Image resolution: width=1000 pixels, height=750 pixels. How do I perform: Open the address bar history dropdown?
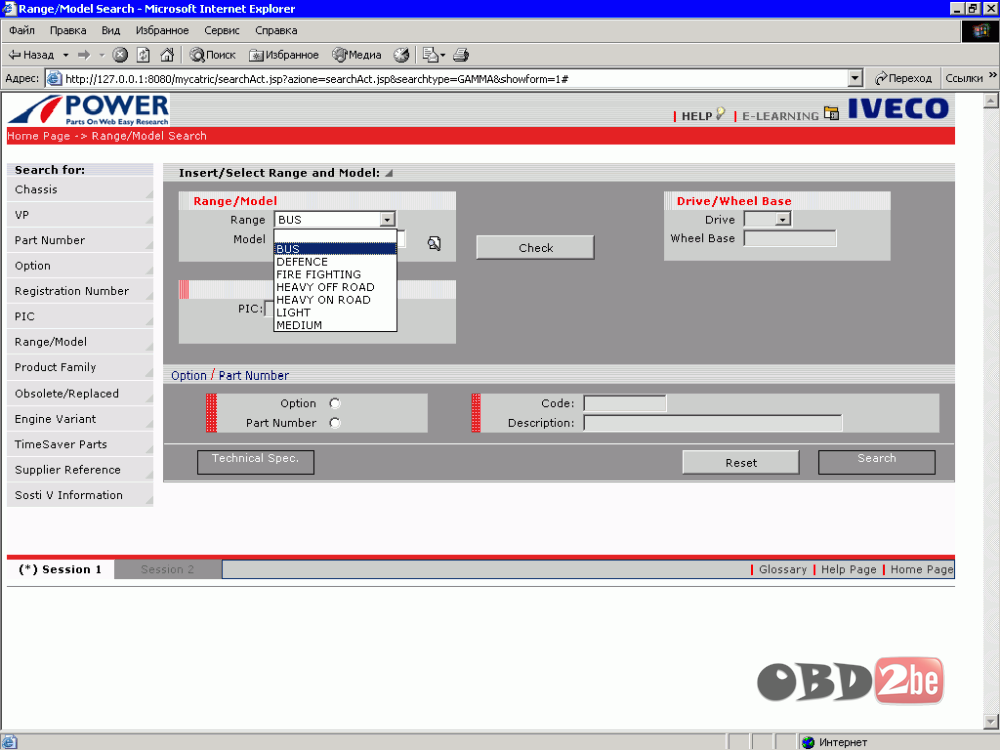click(x=855, y=78)
